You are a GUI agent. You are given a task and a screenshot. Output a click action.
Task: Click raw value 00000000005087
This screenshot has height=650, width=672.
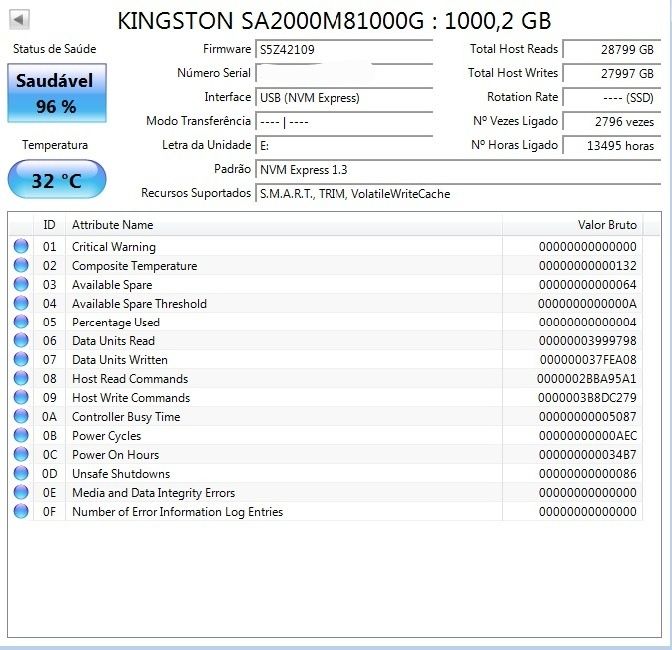(588, 416)
